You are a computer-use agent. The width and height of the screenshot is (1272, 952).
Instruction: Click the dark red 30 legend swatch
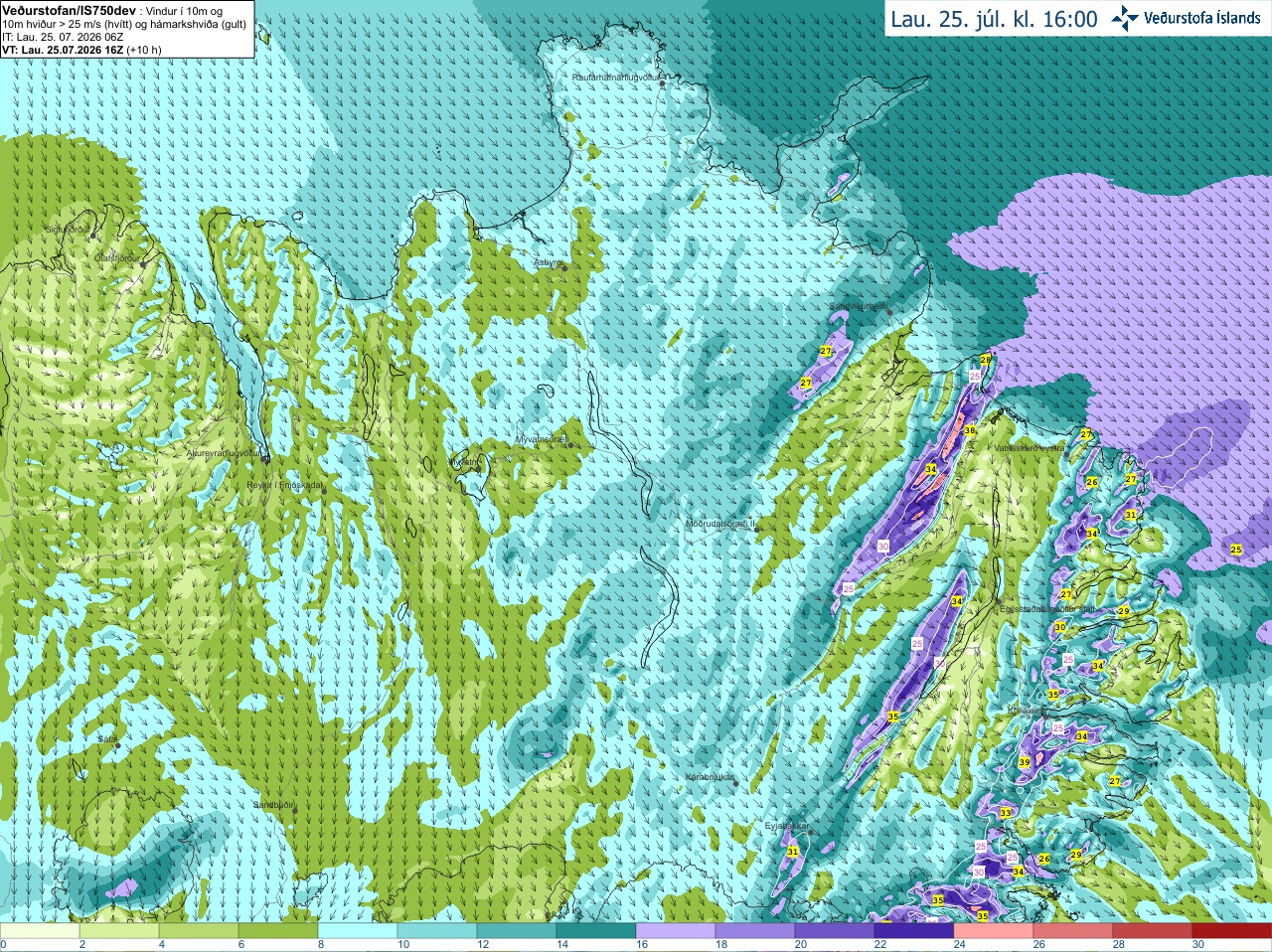(x=1231, y=931)
